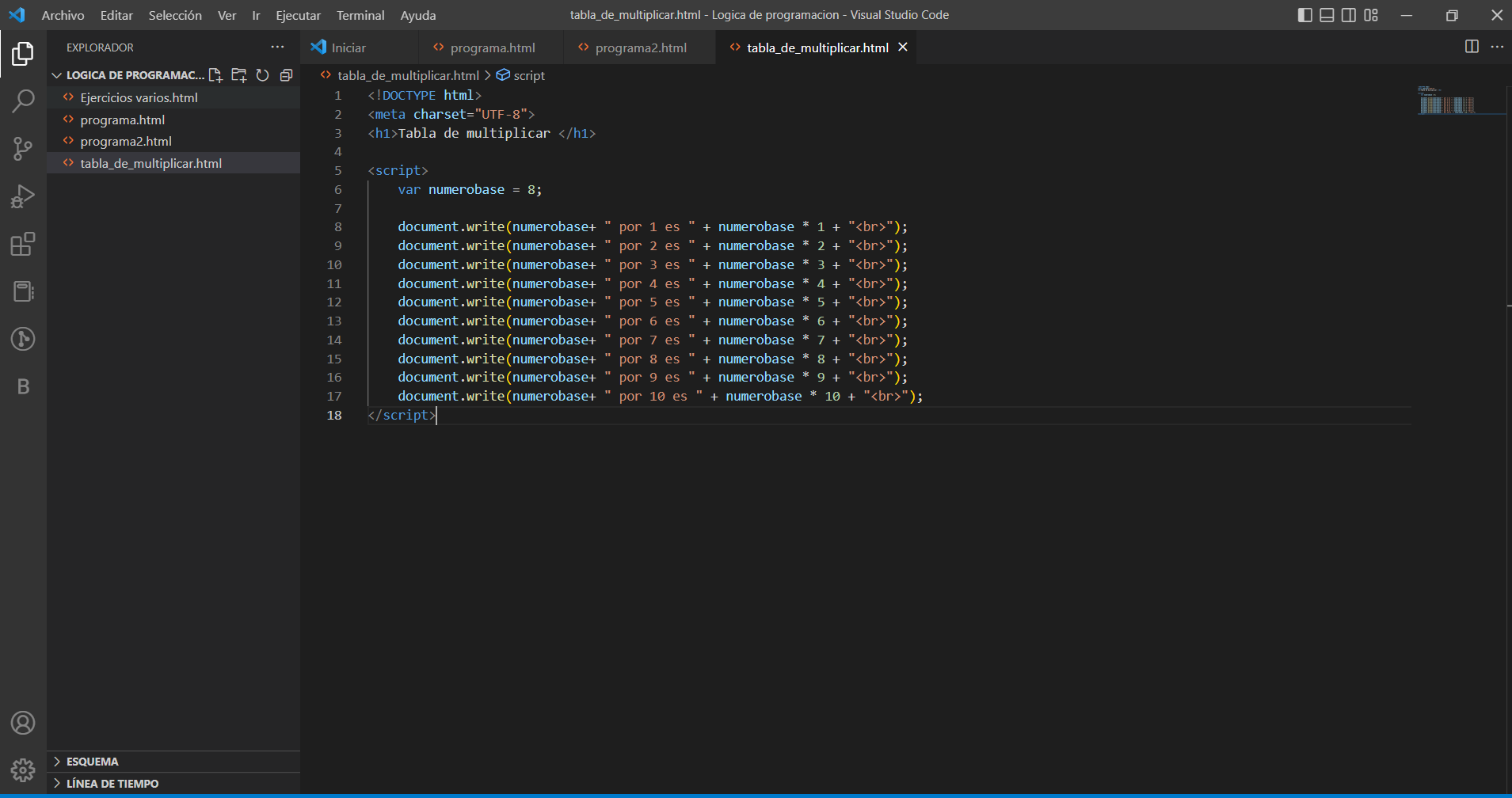Viewport: 1512px width, 798px height.
Task: Switch to the Iniciar tab
Action: [x=359, y=47]
